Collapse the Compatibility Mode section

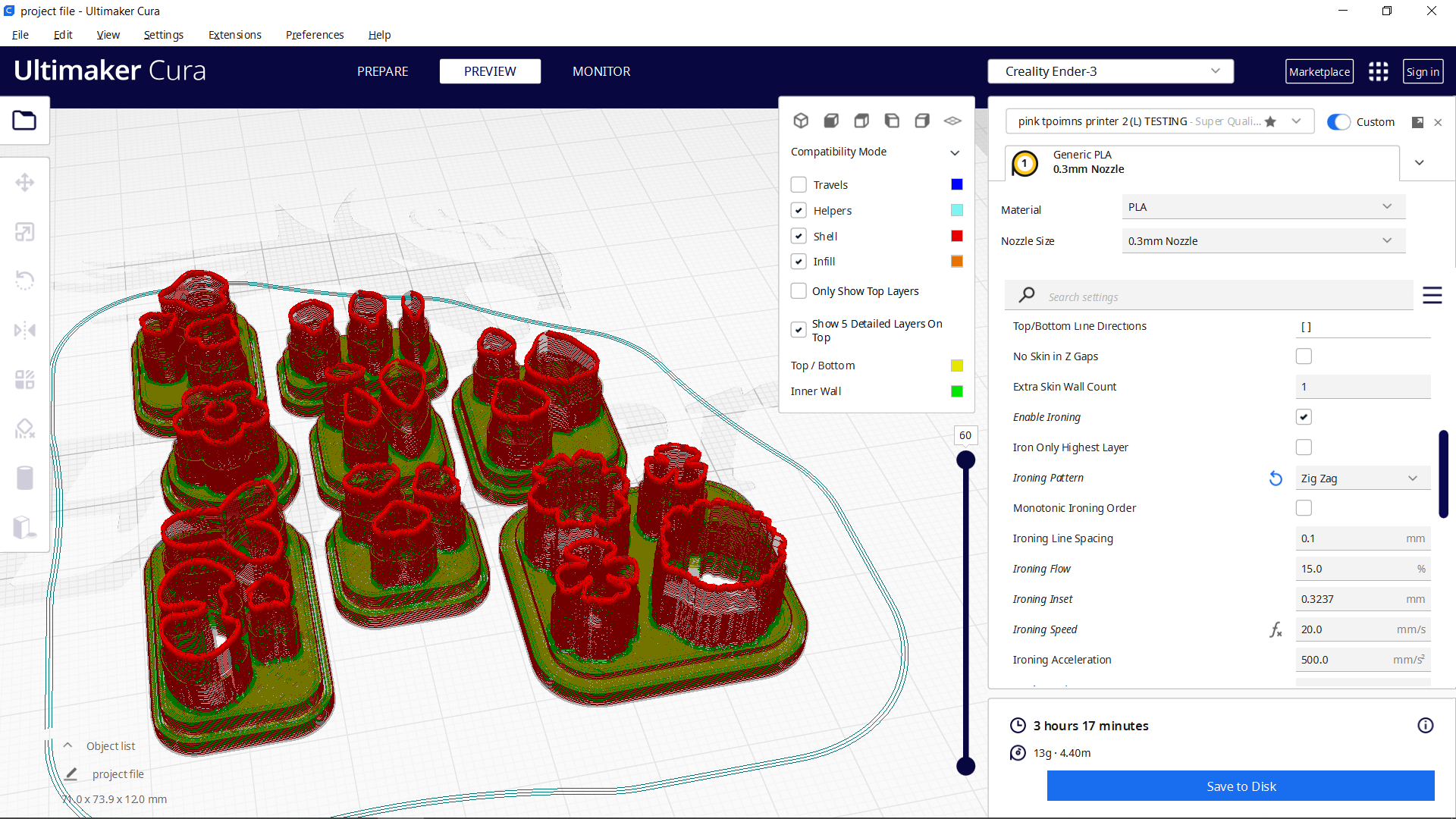[955, 152]
